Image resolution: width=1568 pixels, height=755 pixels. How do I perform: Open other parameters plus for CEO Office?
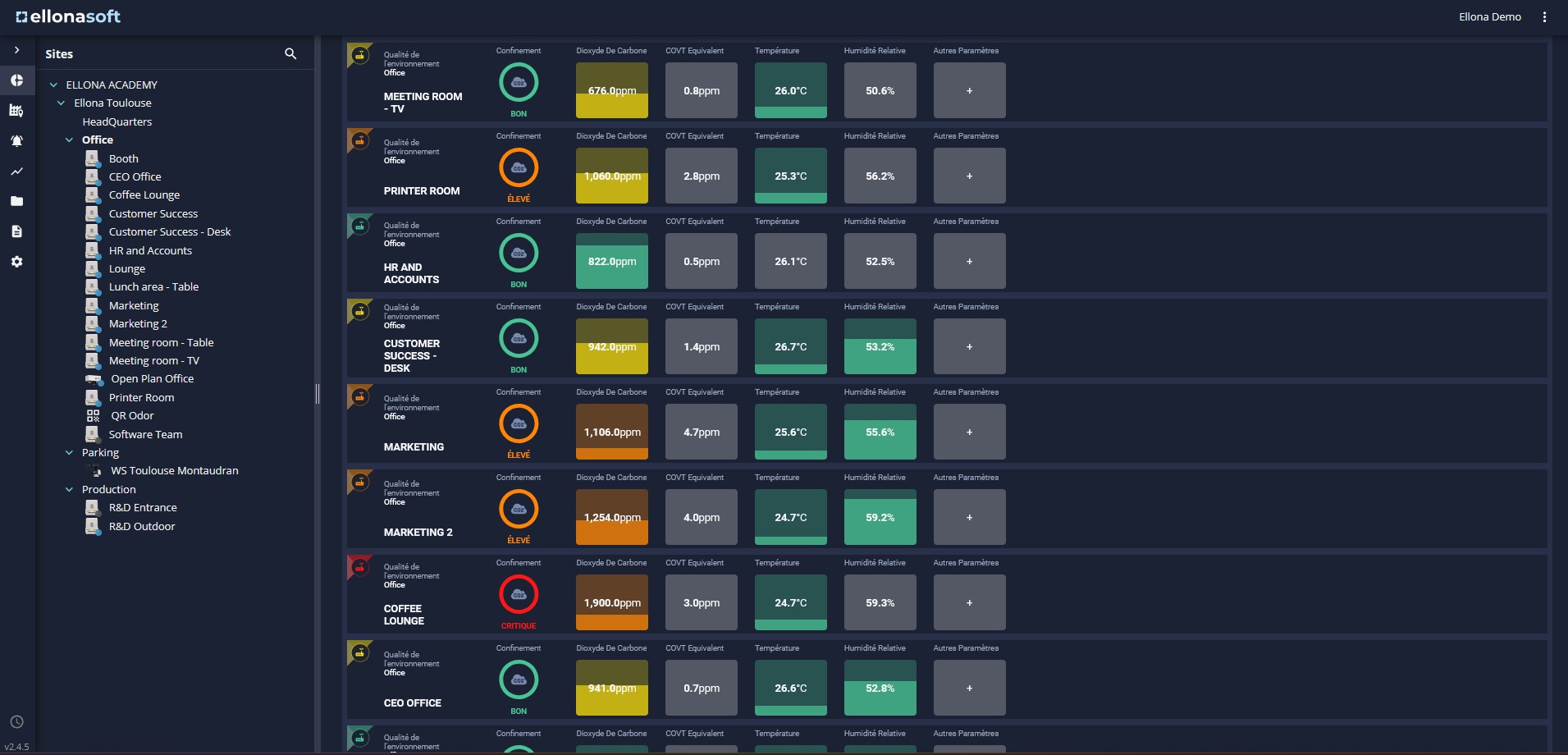(969, 688)
